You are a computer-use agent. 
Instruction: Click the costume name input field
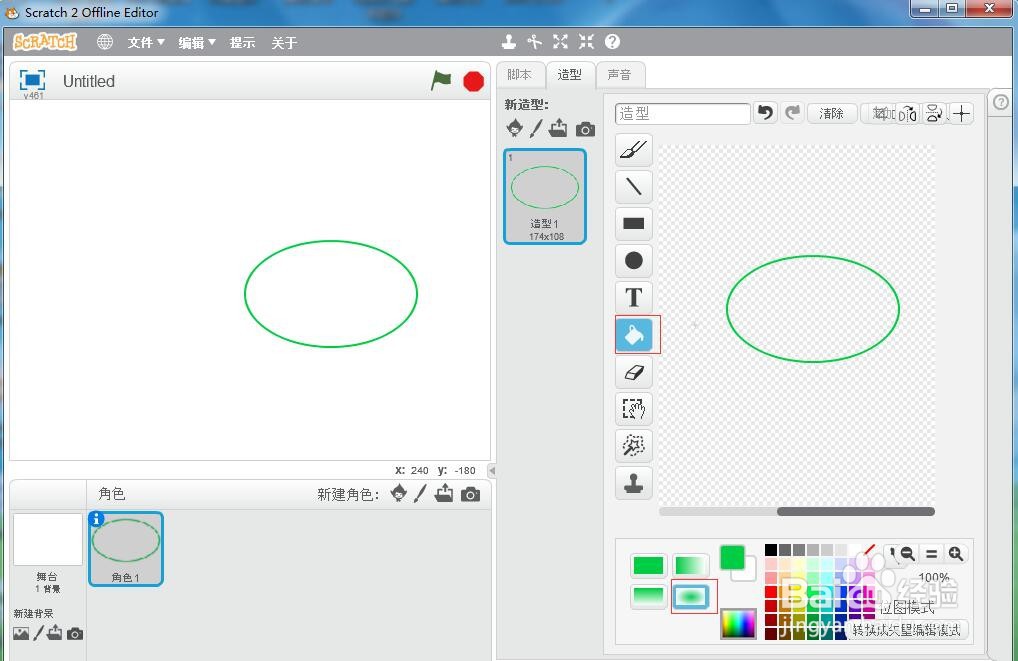(x=682, y=114)
